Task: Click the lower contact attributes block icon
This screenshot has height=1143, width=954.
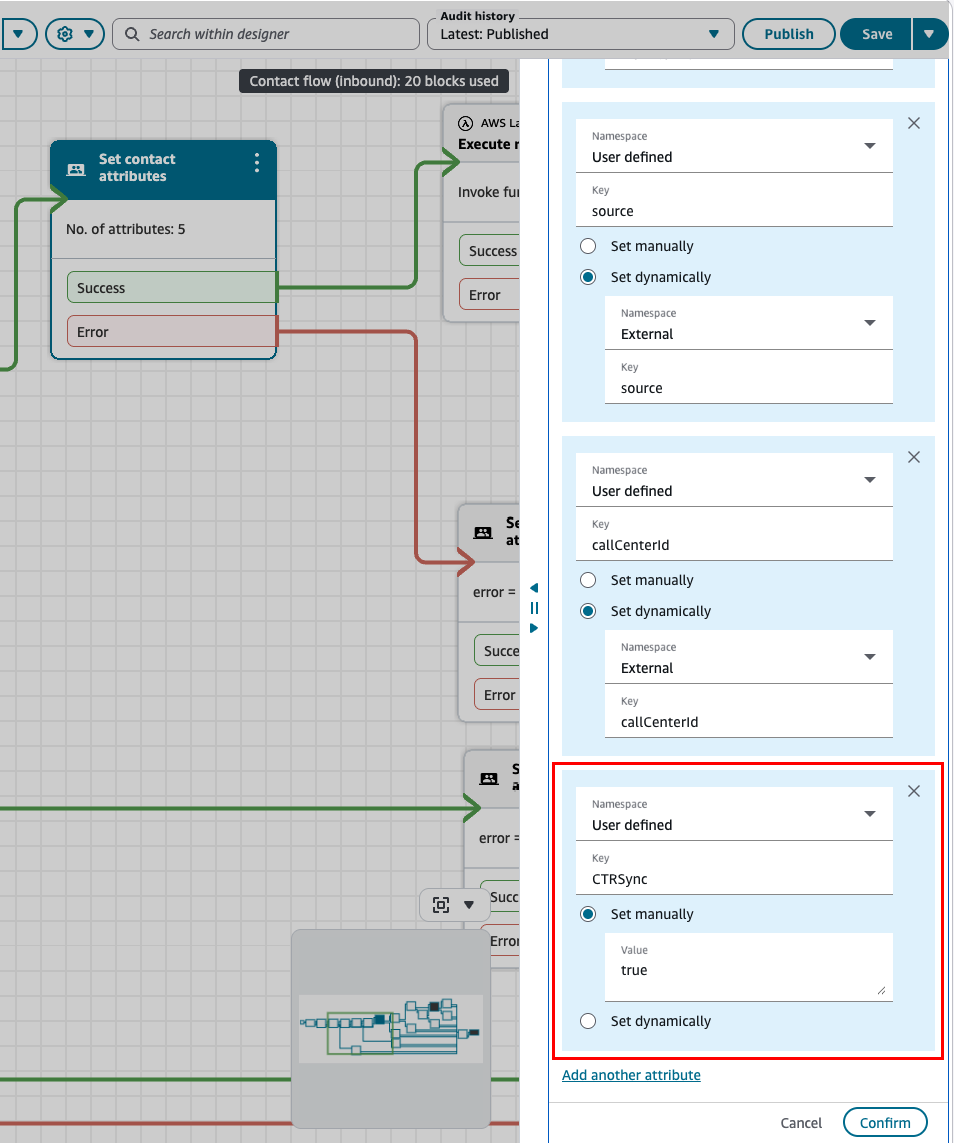Action: pyautogui.click(x=489, y=779)
